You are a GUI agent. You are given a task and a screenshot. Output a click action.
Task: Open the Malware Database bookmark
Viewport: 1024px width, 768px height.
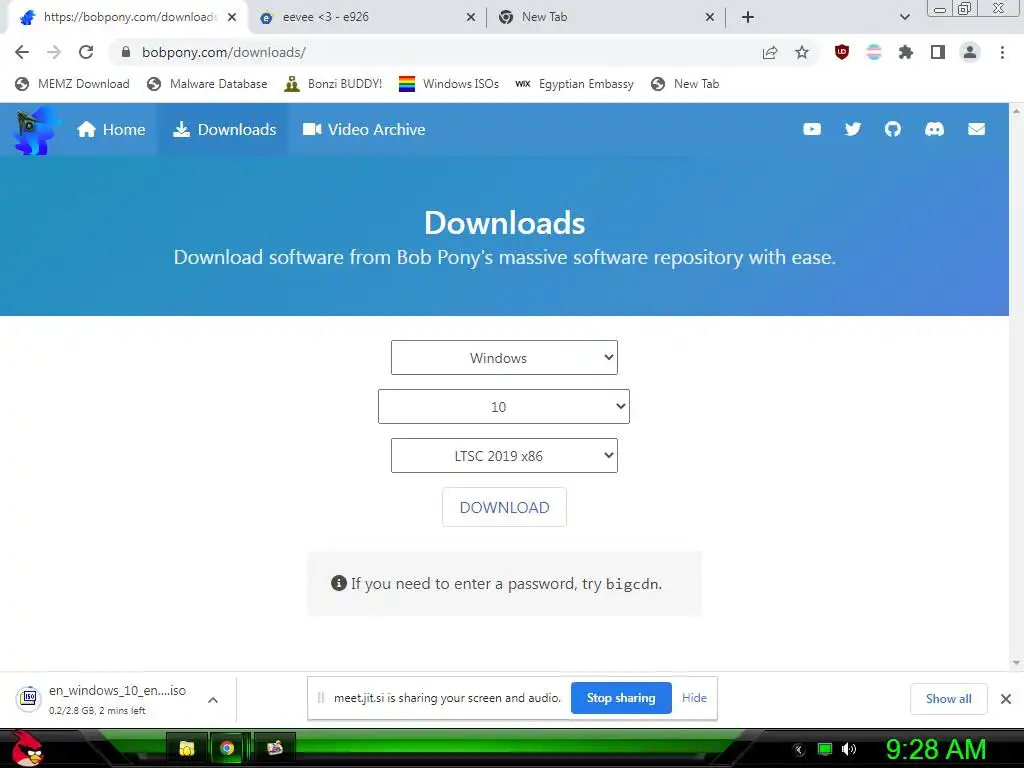pos(208,84)
